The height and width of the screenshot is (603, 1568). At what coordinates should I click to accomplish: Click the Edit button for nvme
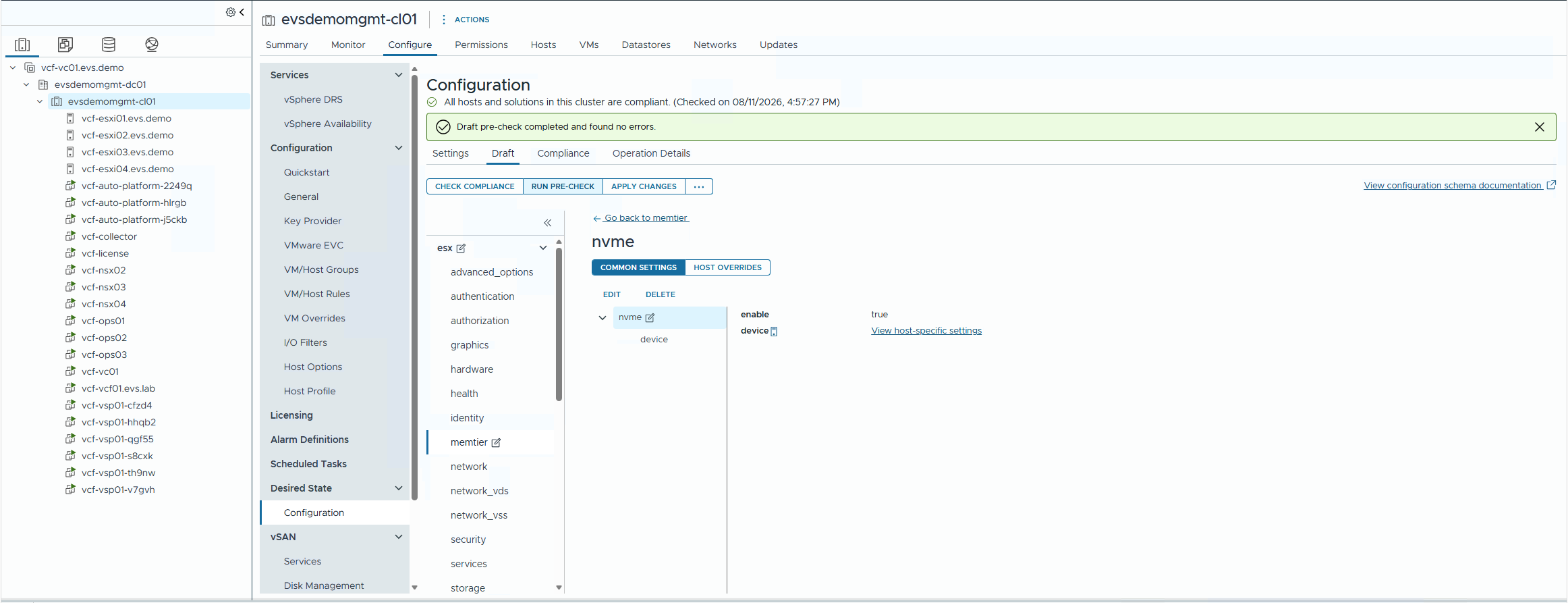[x=612, y=294]
